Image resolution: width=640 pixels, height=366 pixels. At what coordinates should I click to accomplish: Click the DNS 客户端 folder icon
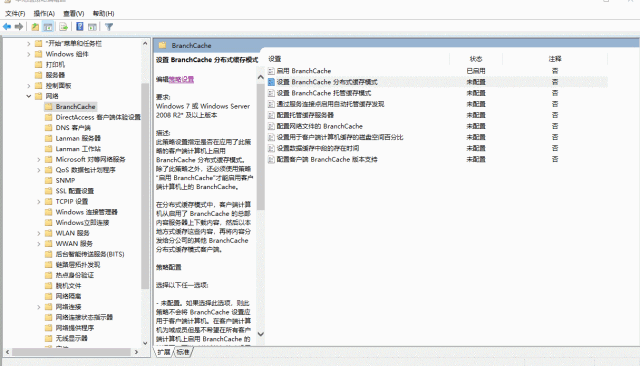[x=49, y=128]
